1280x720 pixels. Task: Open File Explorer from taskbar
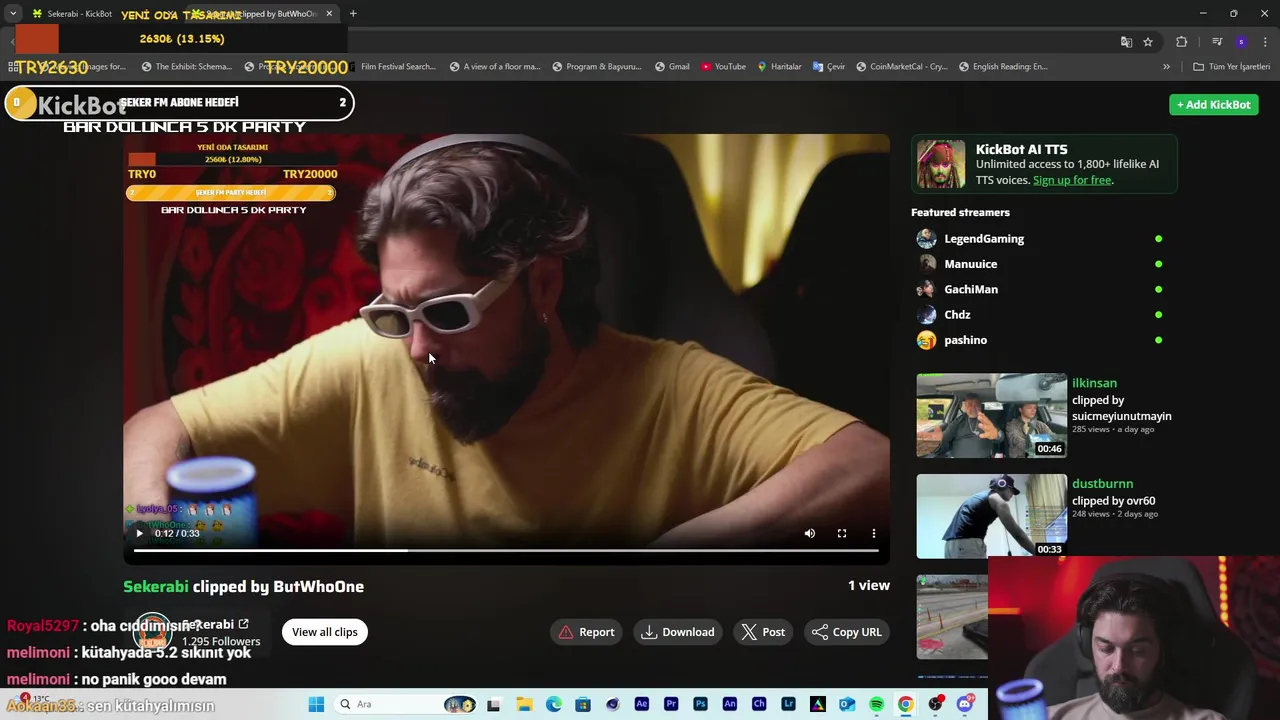[524, 705]
